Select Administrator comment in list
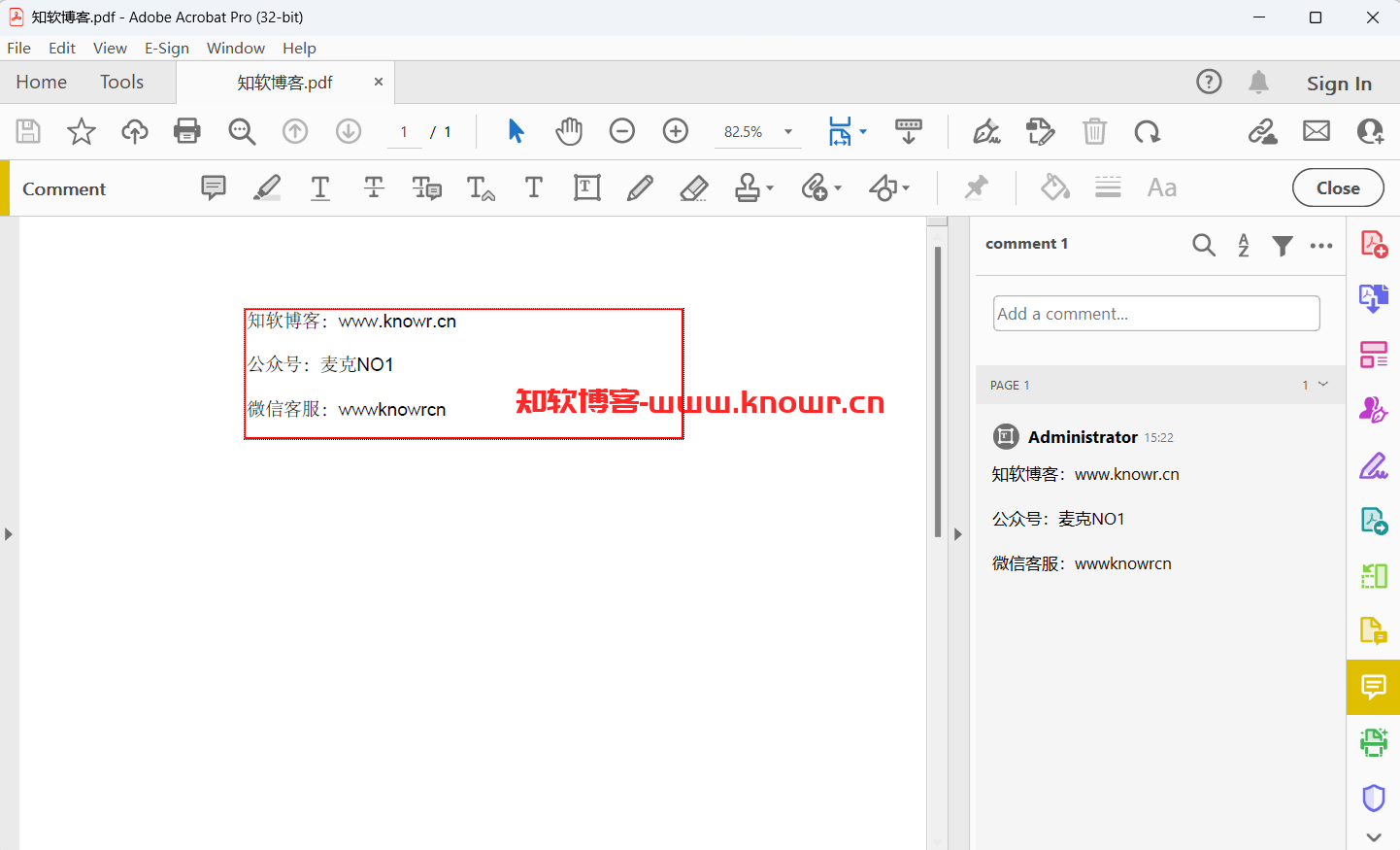Viewport: 1400px width, 850px height. pyautogui.click(x=1160, y=500)
